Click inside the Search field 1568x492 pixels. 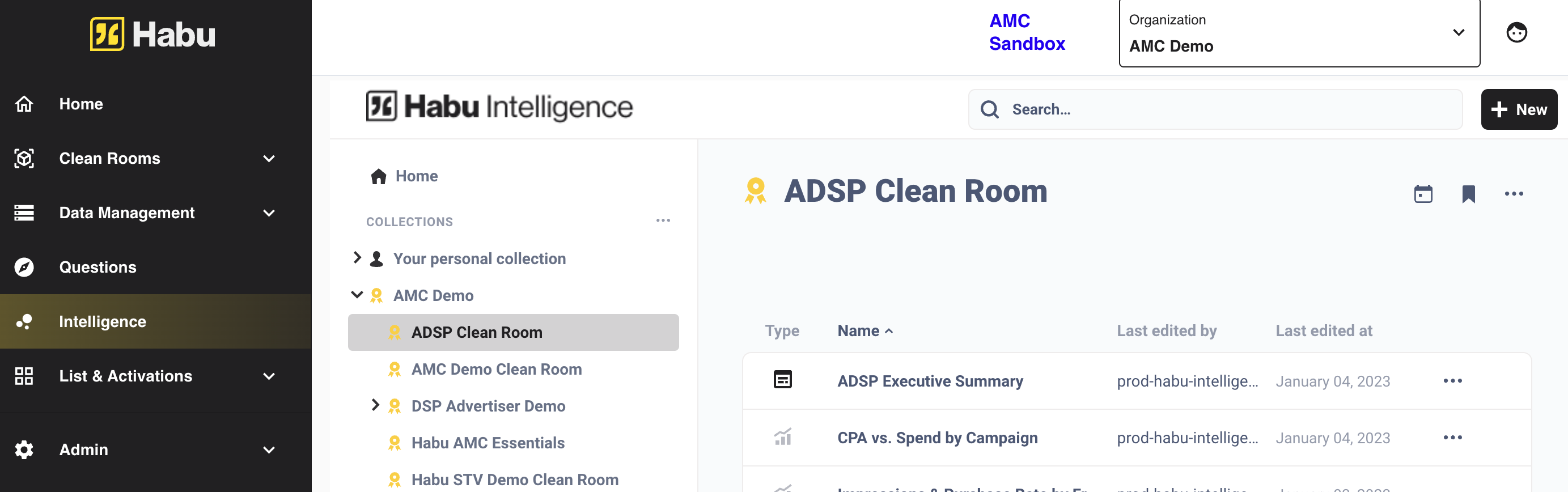tap(1215, 109)
